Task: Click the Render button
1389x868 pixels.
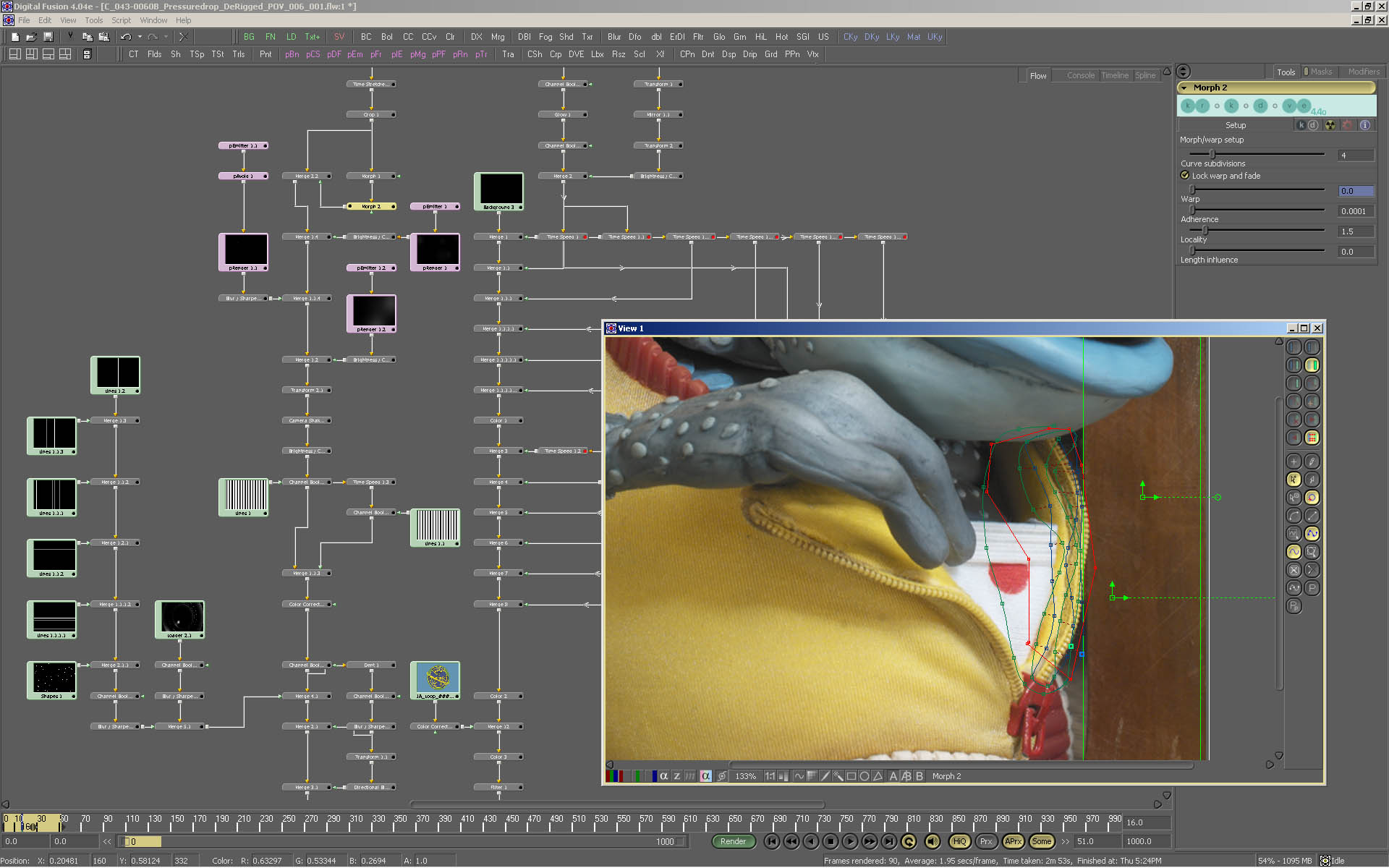Action: [733, 841]
